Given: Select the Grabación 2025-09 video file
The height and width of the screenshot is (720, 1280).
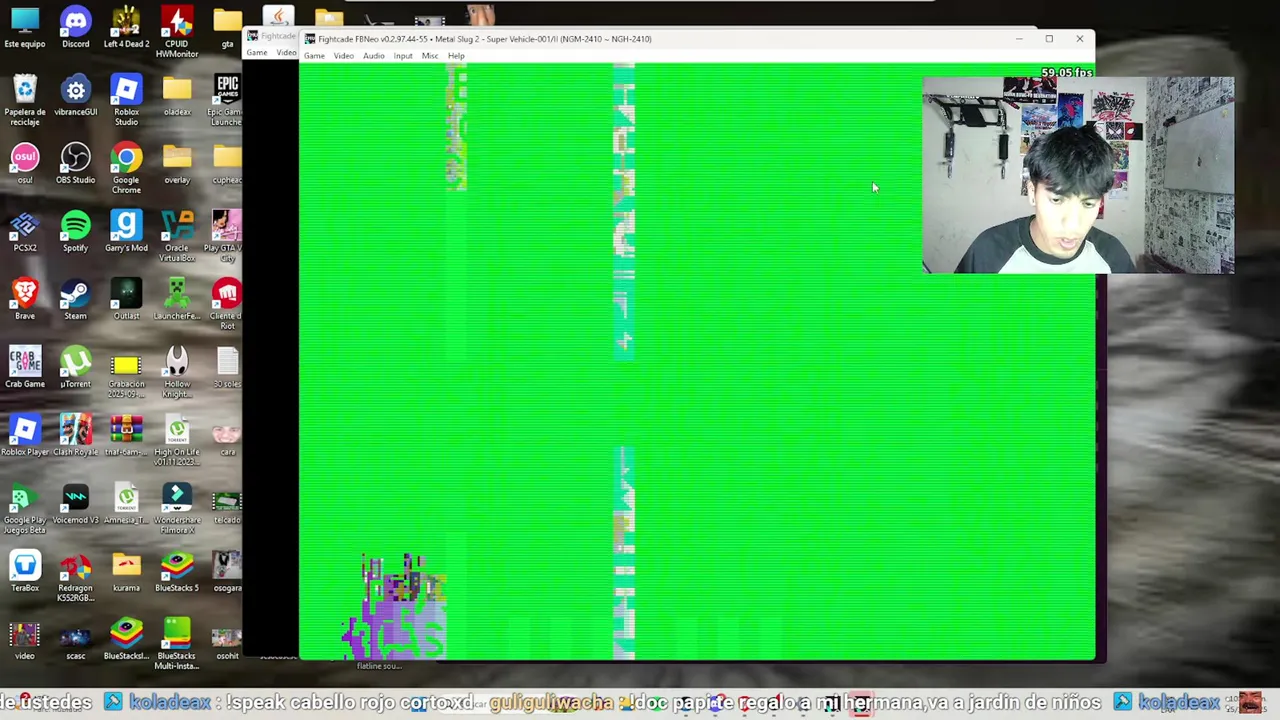Looking at the screenshot, I should pyautogui.click(x=126, y=372).
